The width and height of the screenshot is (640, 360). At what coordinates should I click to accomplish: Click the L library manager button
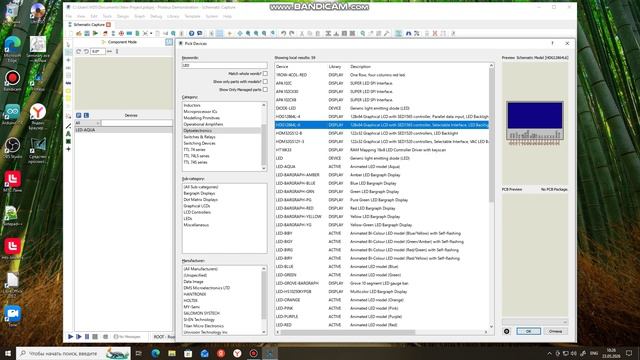[86, 116]
